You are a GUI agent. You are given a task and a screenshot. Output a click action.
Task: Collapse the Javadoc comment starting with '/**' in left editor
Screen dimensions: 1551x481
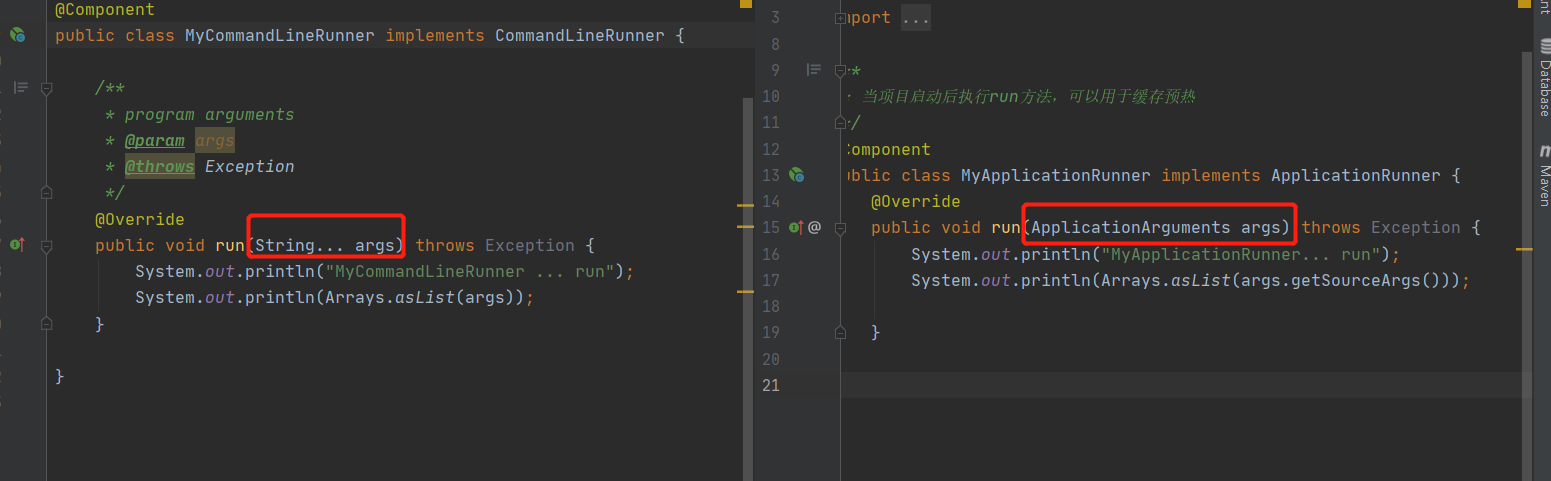click(x=46, y=89)
